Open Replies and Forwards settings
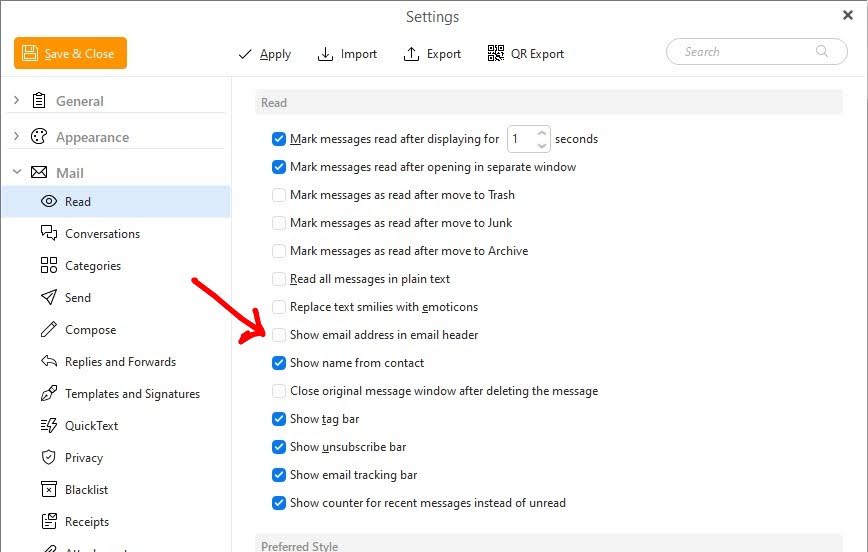The image size is (868, 552). (x=120, y=362)
